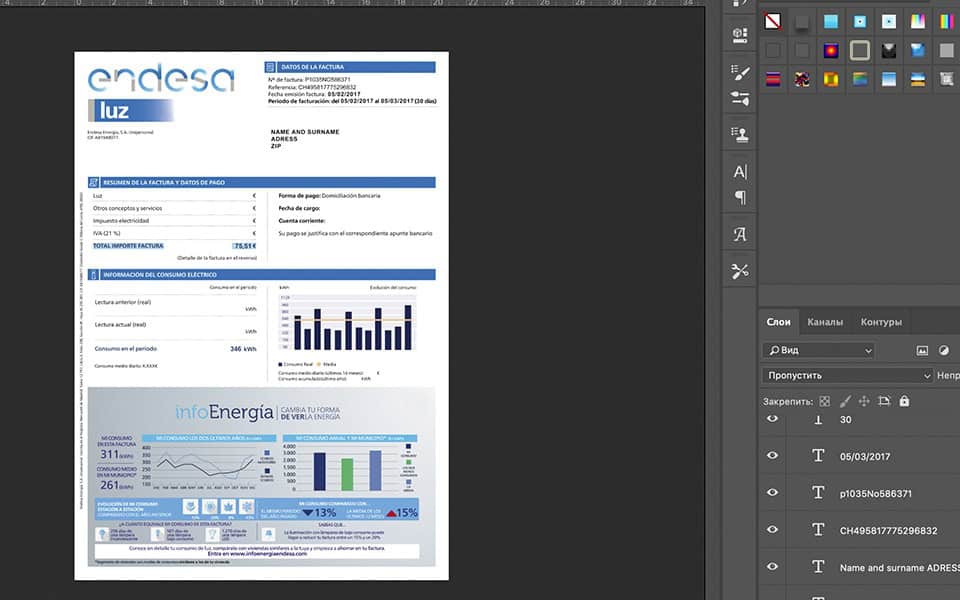This screenshot has height=600, width=960.
Task: Select layer name '30'
Action: tap(846, 420)
